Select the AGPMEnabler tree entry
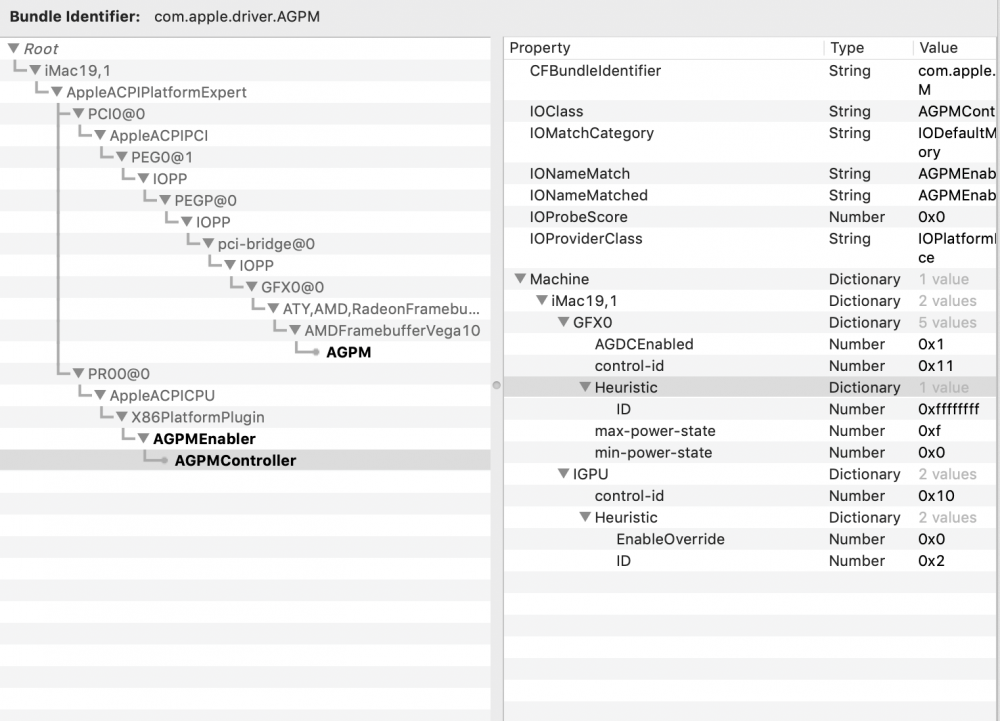Viewport: 1000px width, 721px height. click(x=204, y=439)
